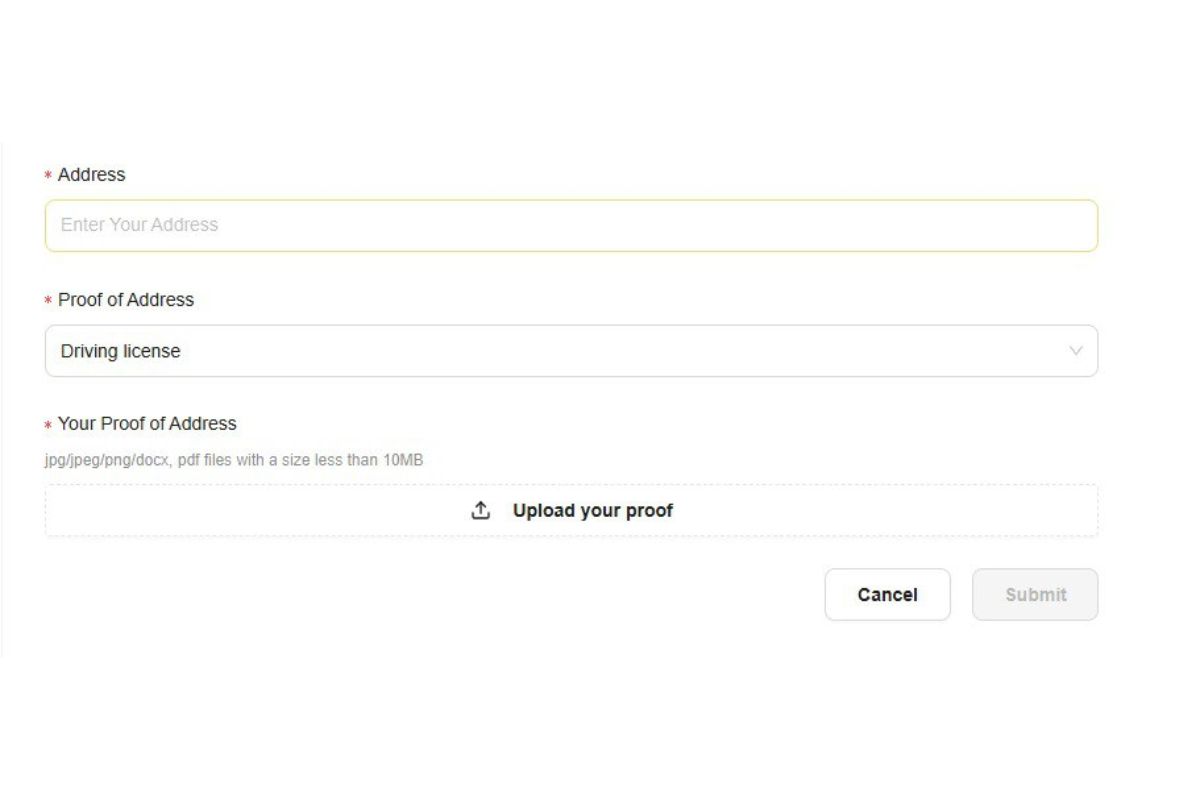Click the 'Enter Your Address' placeholder text

click(139, 225)
